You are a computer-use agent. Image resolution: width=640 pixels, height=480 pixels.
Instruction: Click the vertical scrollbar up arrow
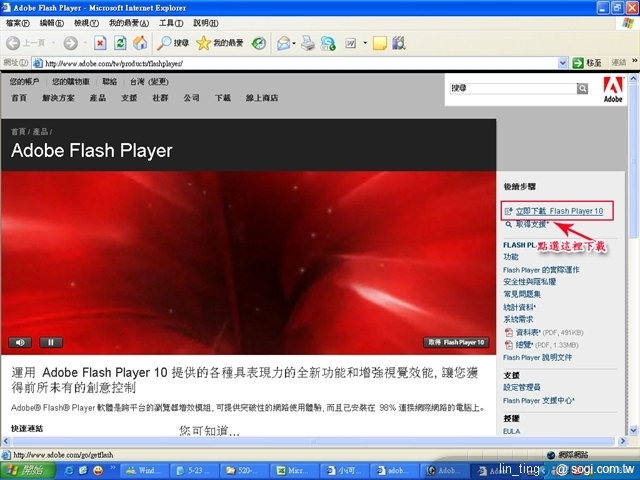tap(633, 78)
